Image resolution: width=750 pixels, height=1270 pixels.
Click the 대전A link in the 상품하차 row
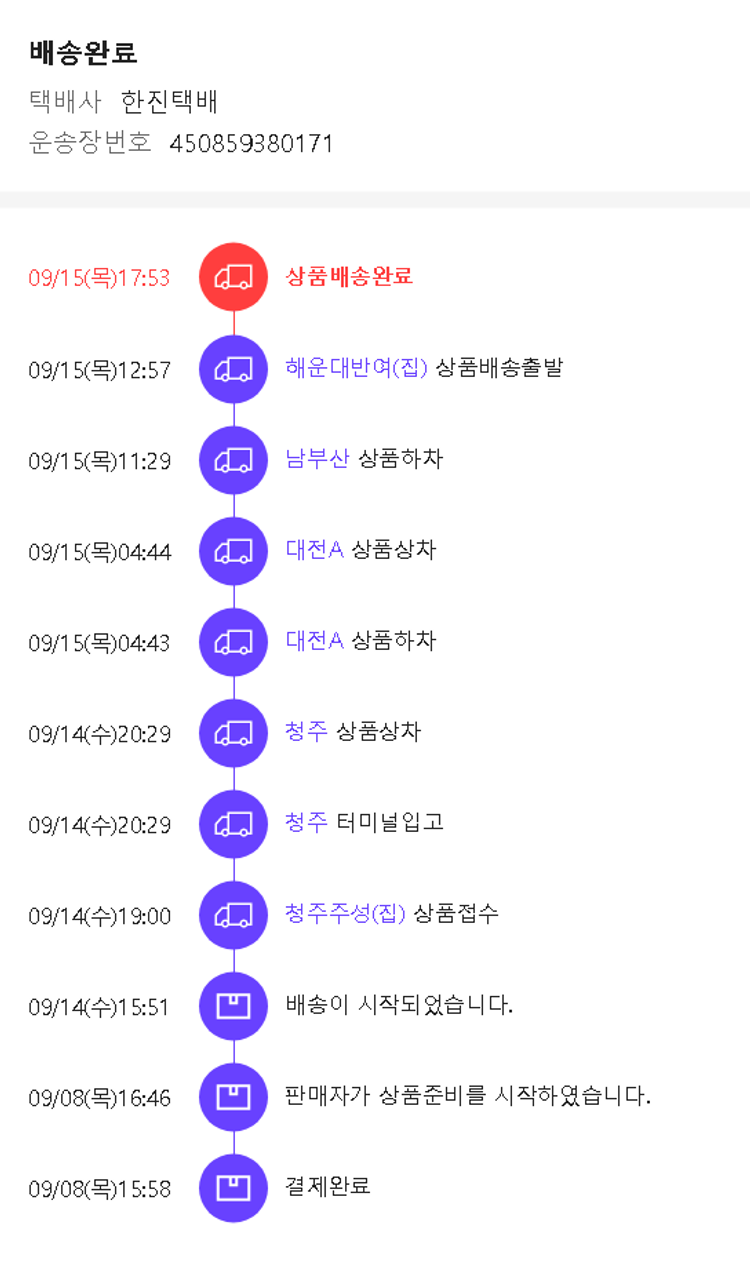pyautogui.click(x=314, y=641)
